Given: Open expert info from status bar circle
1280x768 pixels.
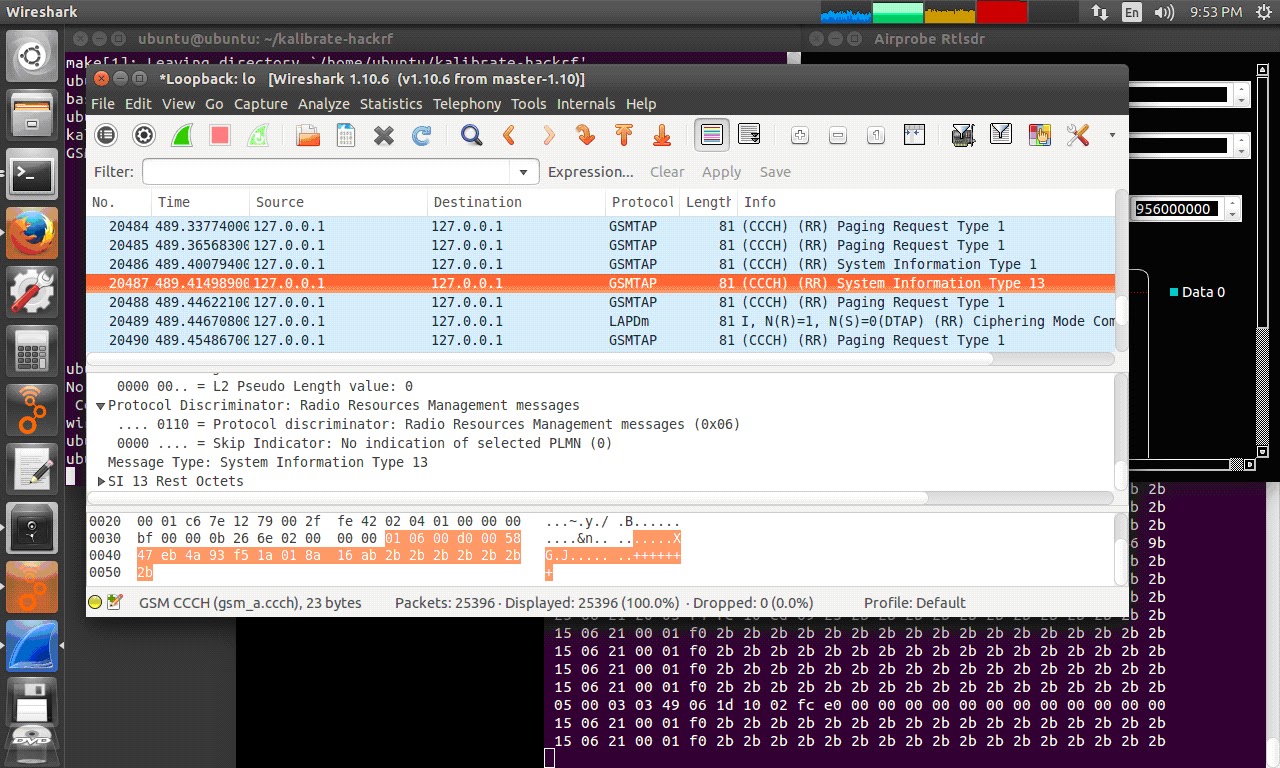Looking at the screenshot, I should point(95,603).
